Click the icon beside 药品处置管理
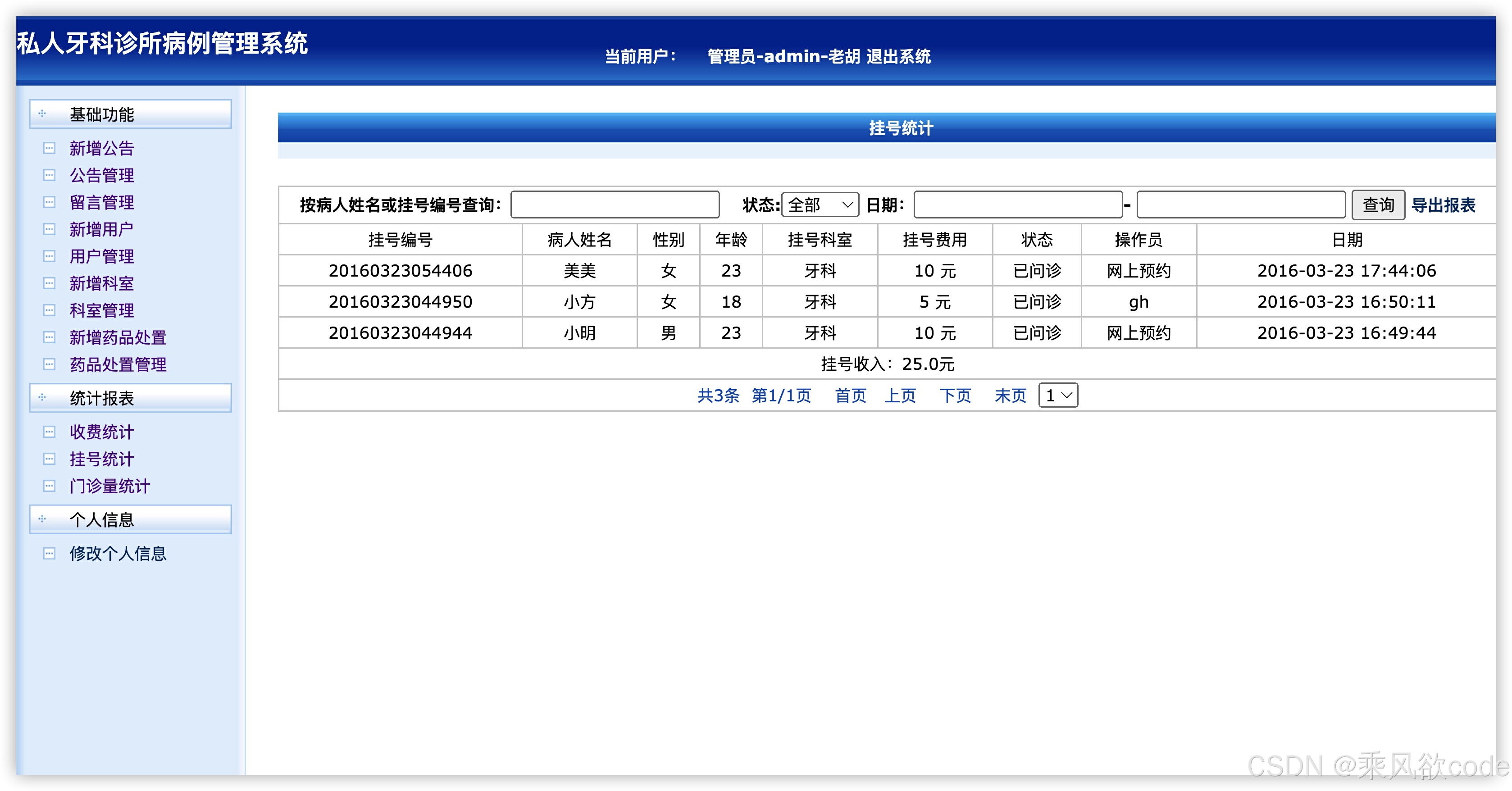 point(49,364)
